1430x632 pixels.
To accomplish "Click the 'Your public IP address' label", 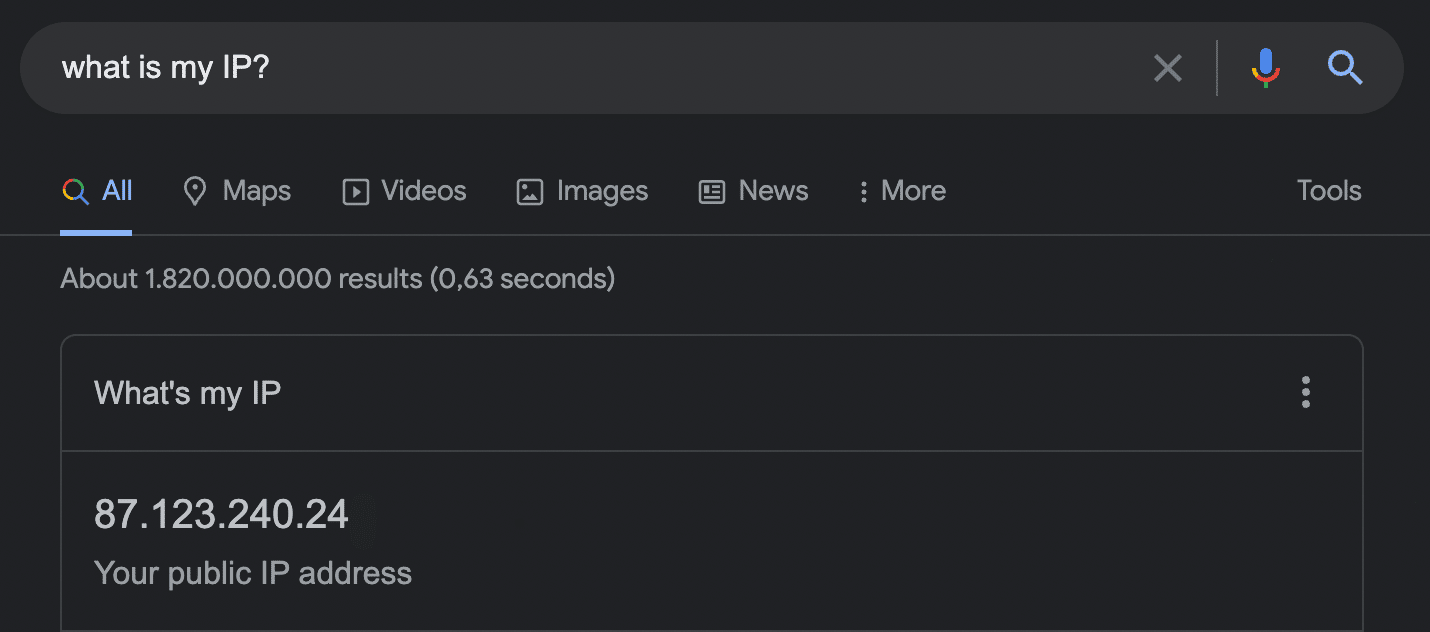I will coord(253,573).
